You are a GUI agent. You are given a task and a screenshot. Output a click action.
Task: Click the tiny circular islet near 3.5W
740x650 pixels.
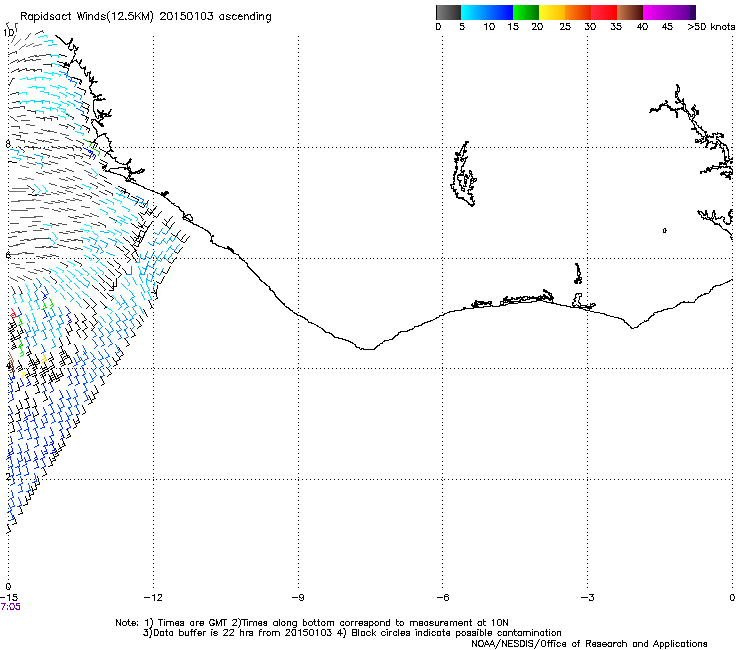tap(664, 230)
